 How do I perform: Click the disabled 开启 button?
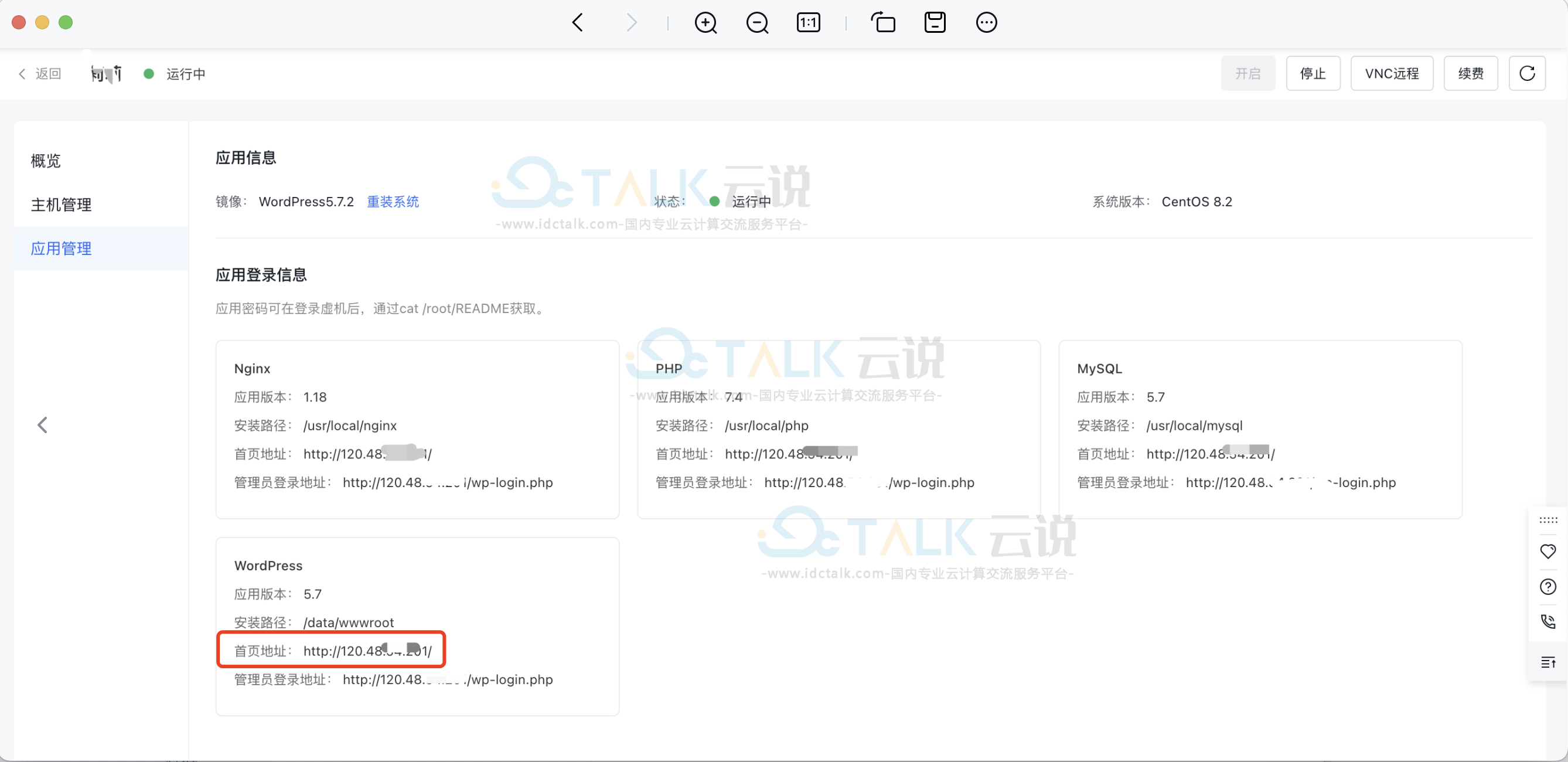click(1248, 73)
